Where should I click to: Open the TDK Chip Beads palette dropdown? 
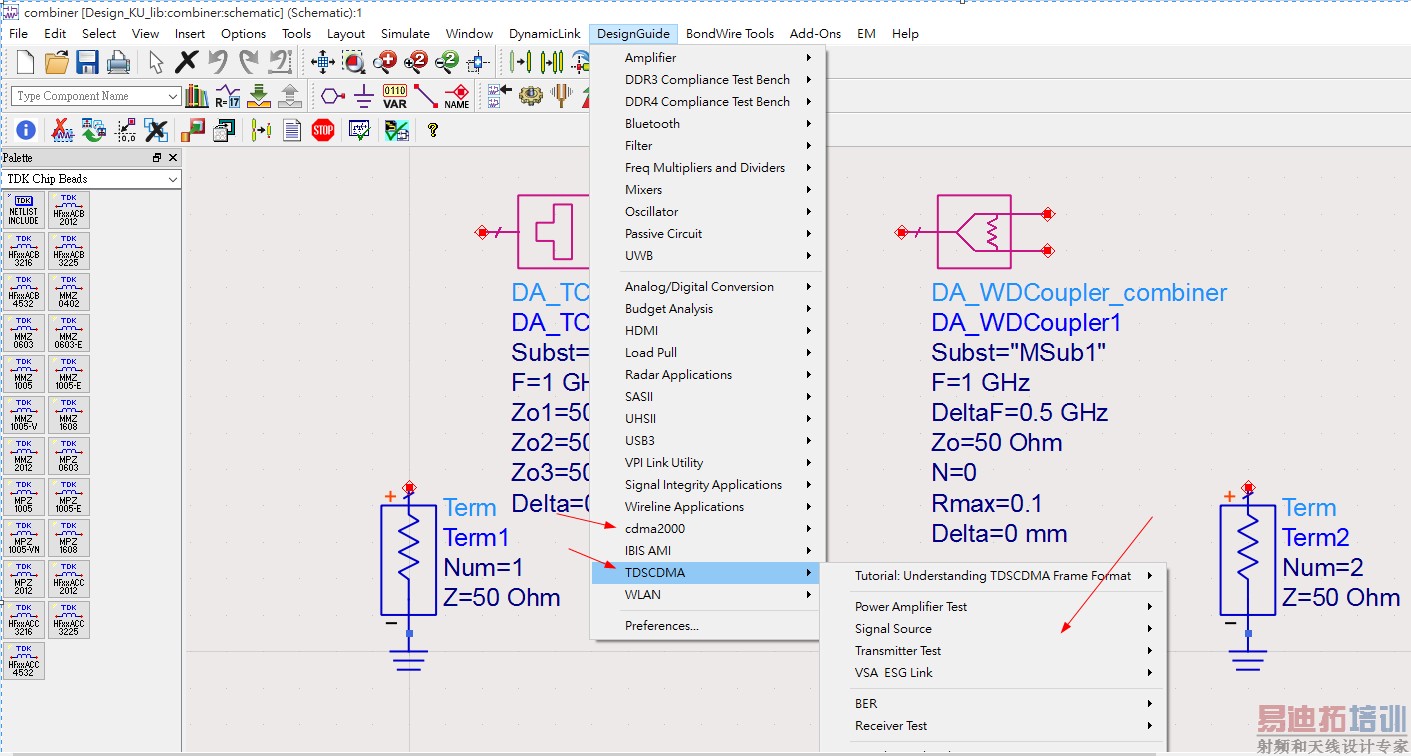[x=173, y=179]
